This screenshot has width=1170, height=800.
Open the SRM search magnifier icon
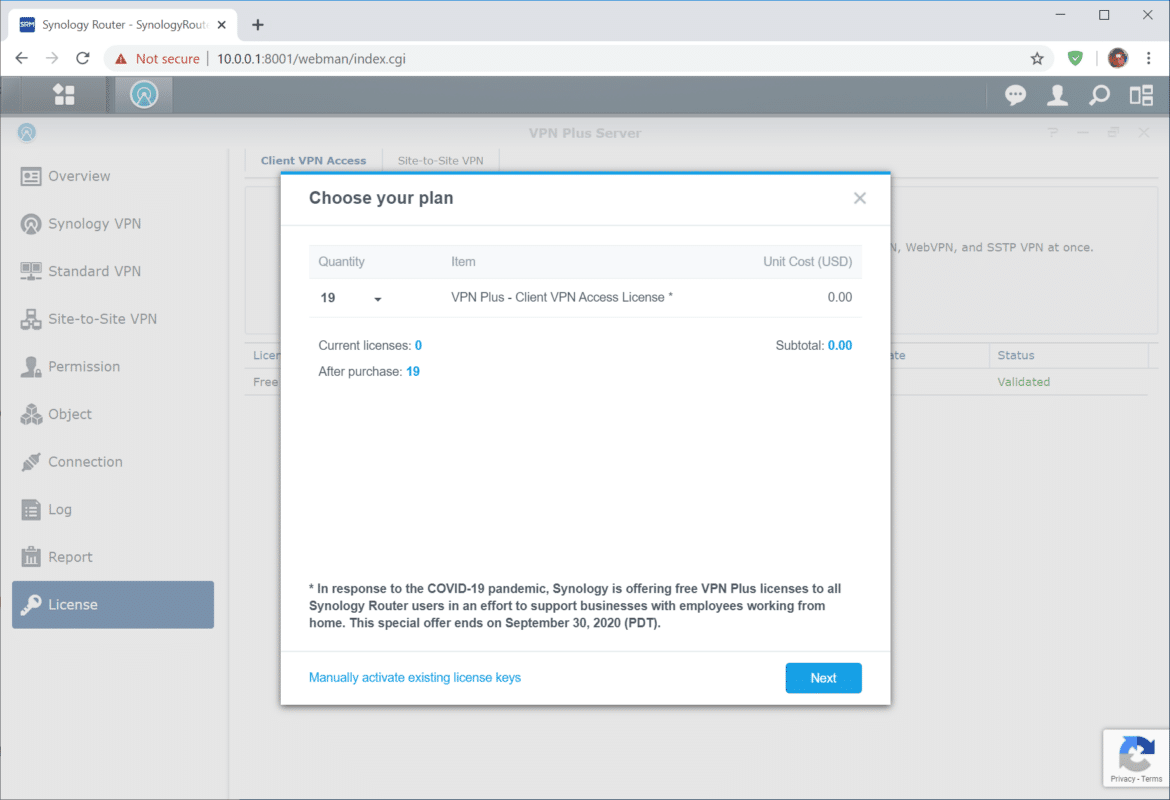[1099, 95]
